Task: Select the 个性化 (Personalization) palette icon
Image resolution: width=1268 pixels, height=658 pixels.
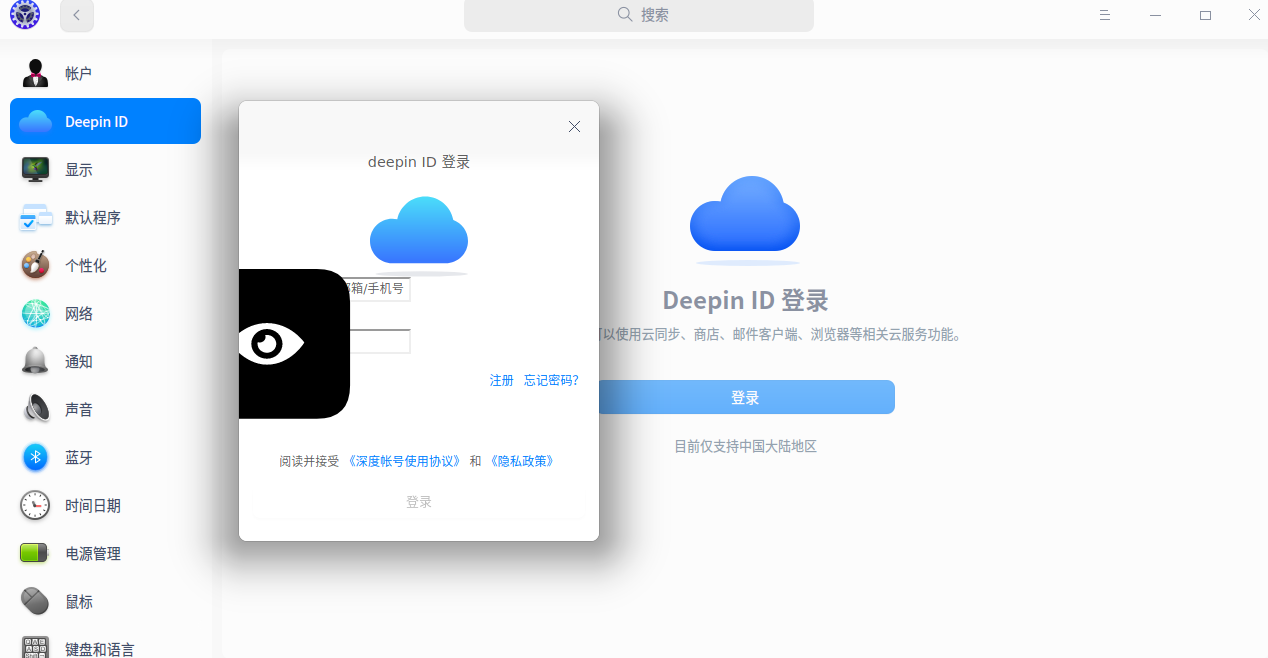Action: pos(35,265)
